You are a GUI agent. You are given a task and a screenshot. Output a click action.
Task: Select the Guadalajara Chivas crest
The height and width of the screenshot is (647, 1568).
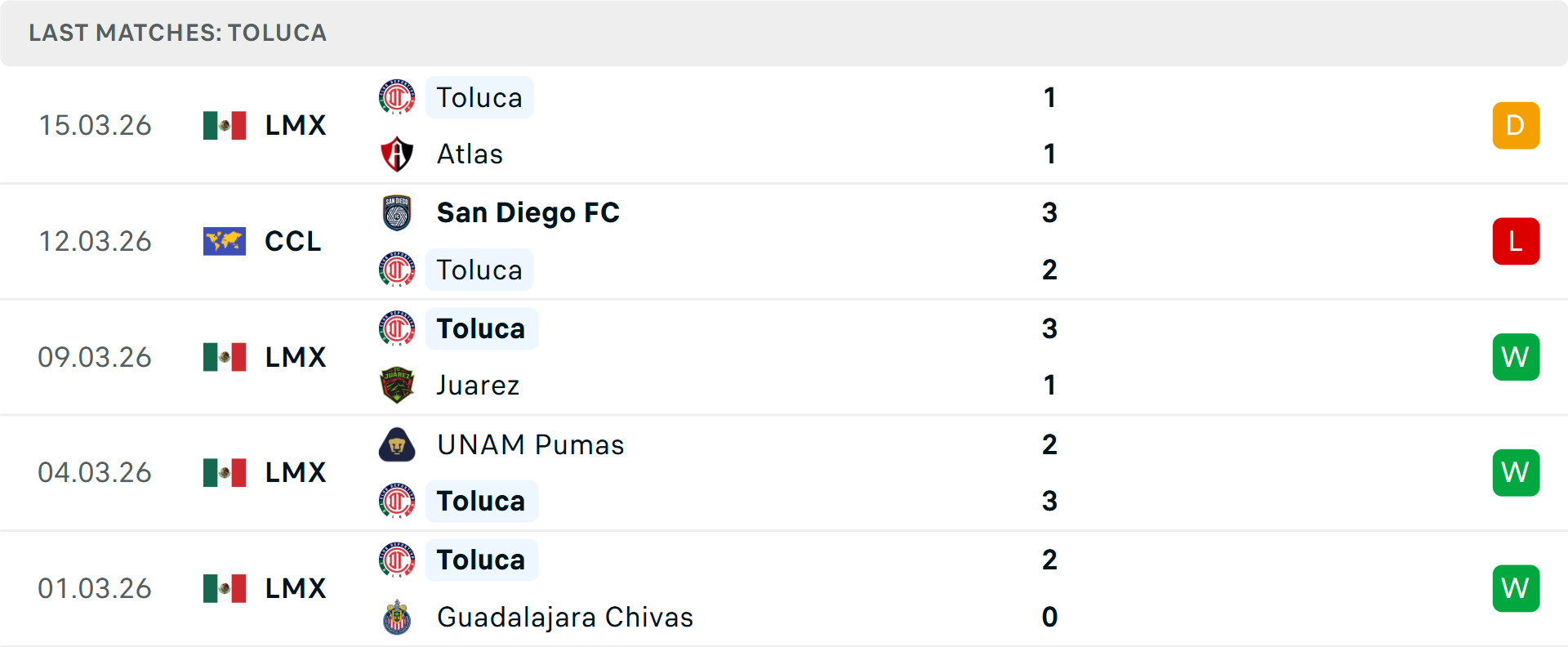pos(397,618)
